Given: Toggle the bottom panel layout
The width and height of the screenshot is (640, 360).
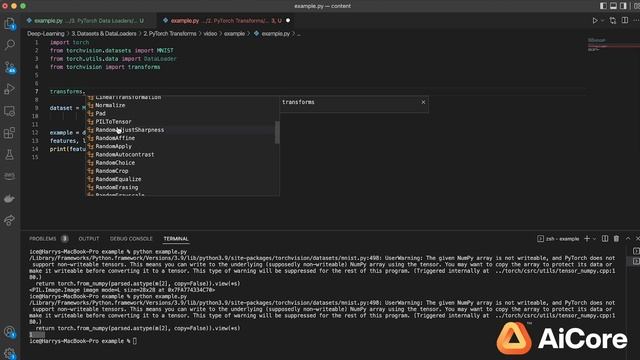Looking at the screenshot, I should click(613, 6).
